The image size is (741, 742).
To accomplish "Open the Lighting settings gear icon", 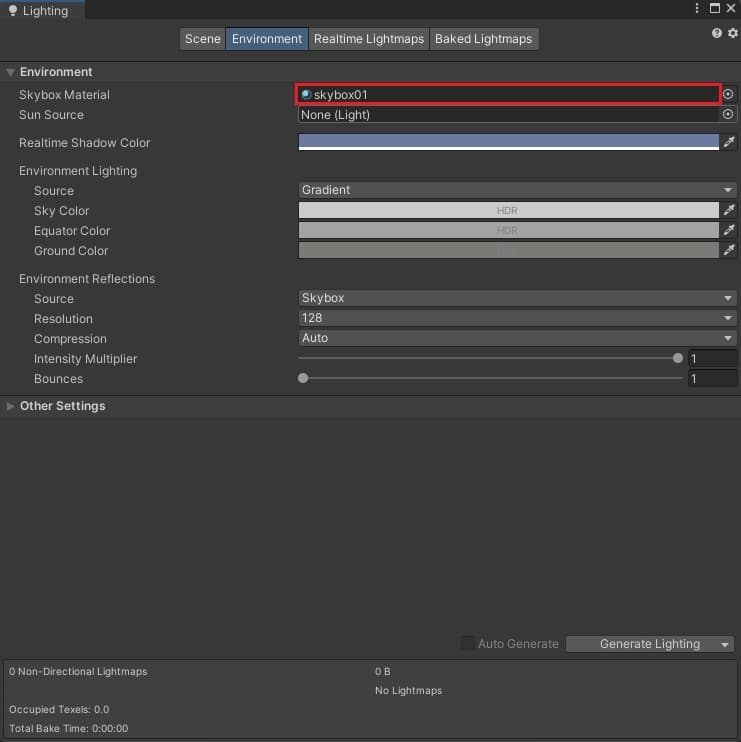I will [x=731, y=33].
